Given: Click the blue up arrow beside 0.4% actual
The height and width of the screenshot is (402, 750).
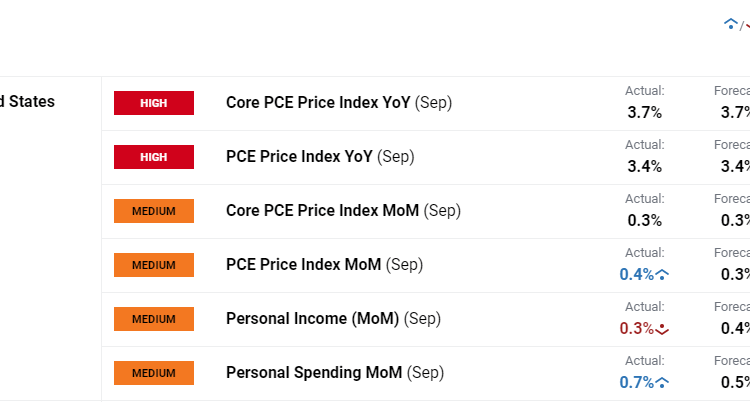Looking at the screenshot, I should pos(662,275).
